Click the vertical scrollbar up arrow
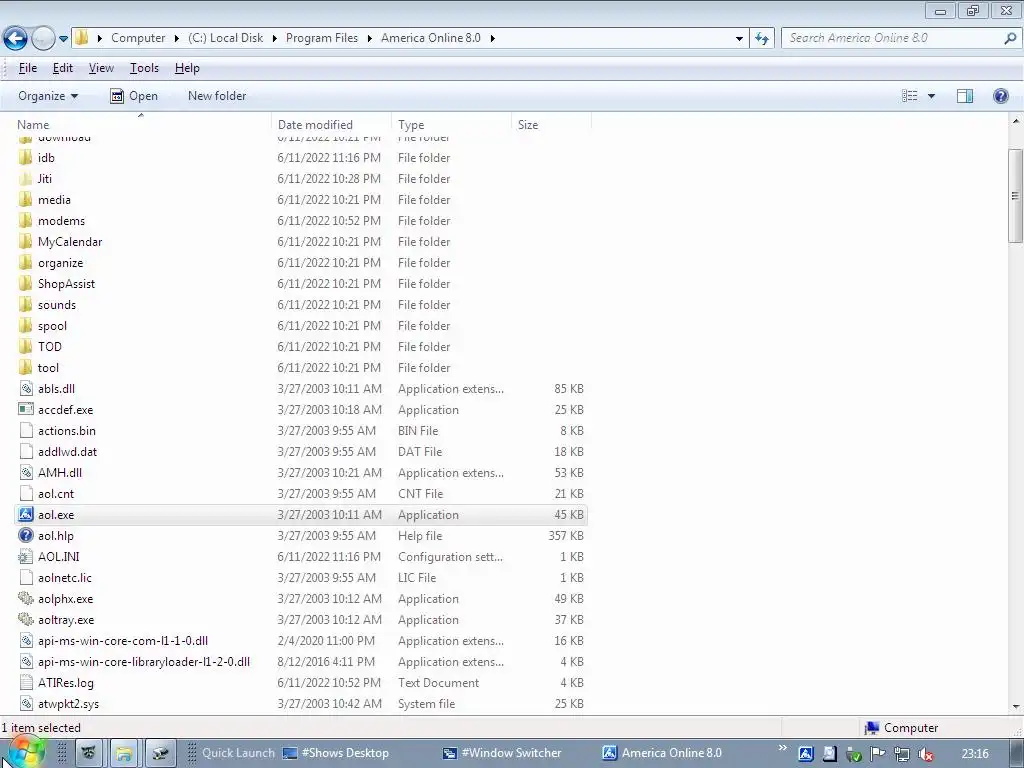The image size is (1024, 768). coord(1016,121)
